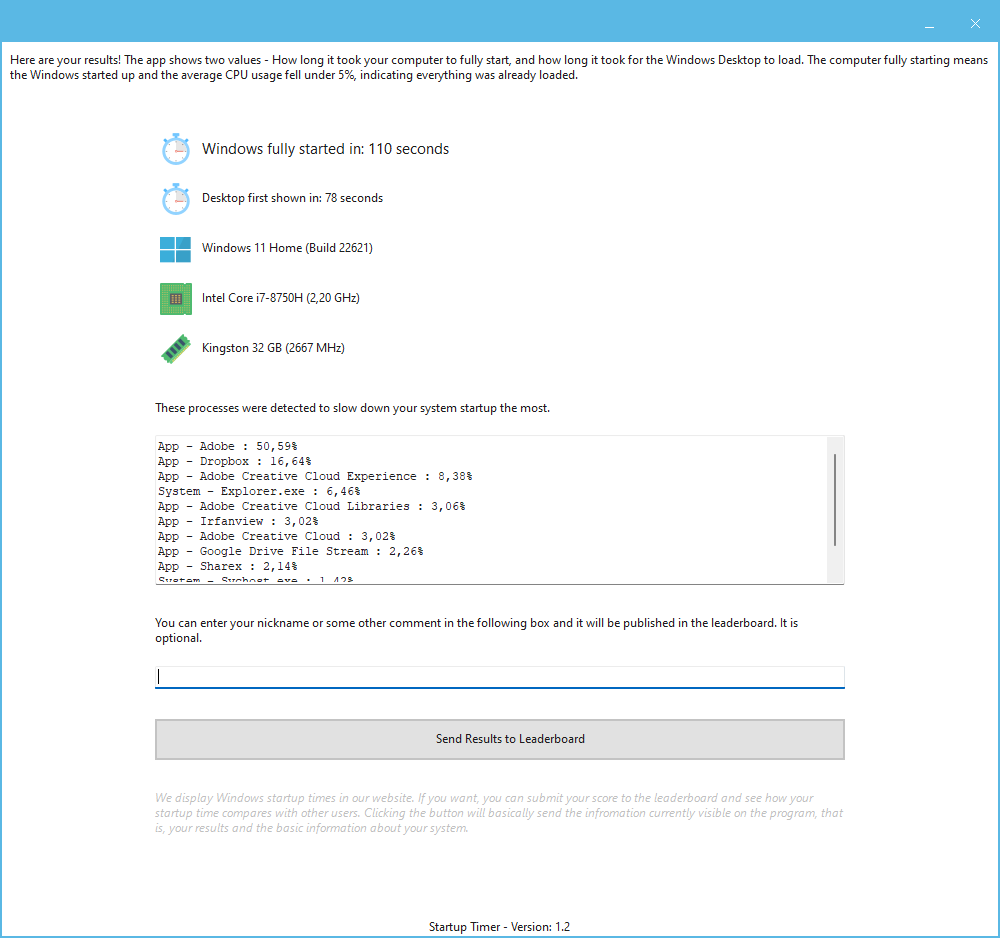Viewport: 1000px width, 938px height.
Task: Select the Adobe Creative Cloud Libraries 3,06% line
Action: [312, 506]
